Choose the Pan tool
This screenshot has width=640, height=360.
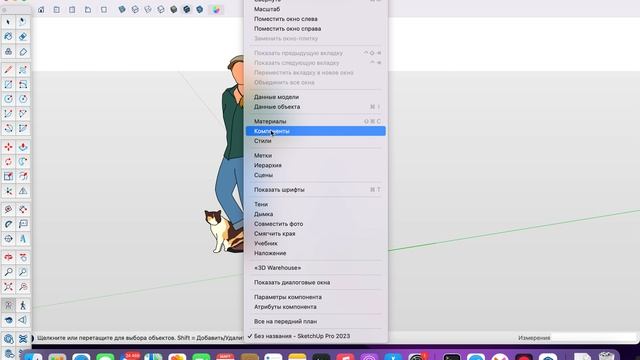(23, 257)
